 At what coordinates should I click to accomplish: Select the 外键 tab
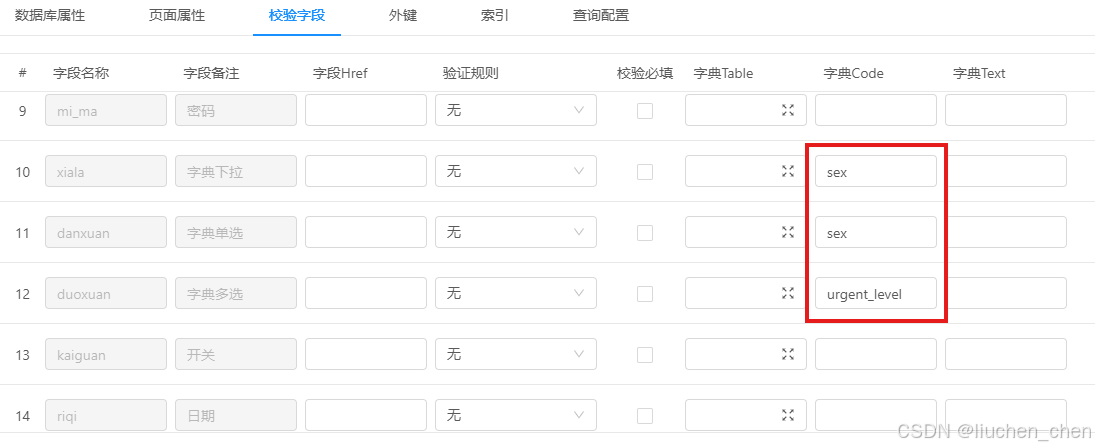coord(403,15)
